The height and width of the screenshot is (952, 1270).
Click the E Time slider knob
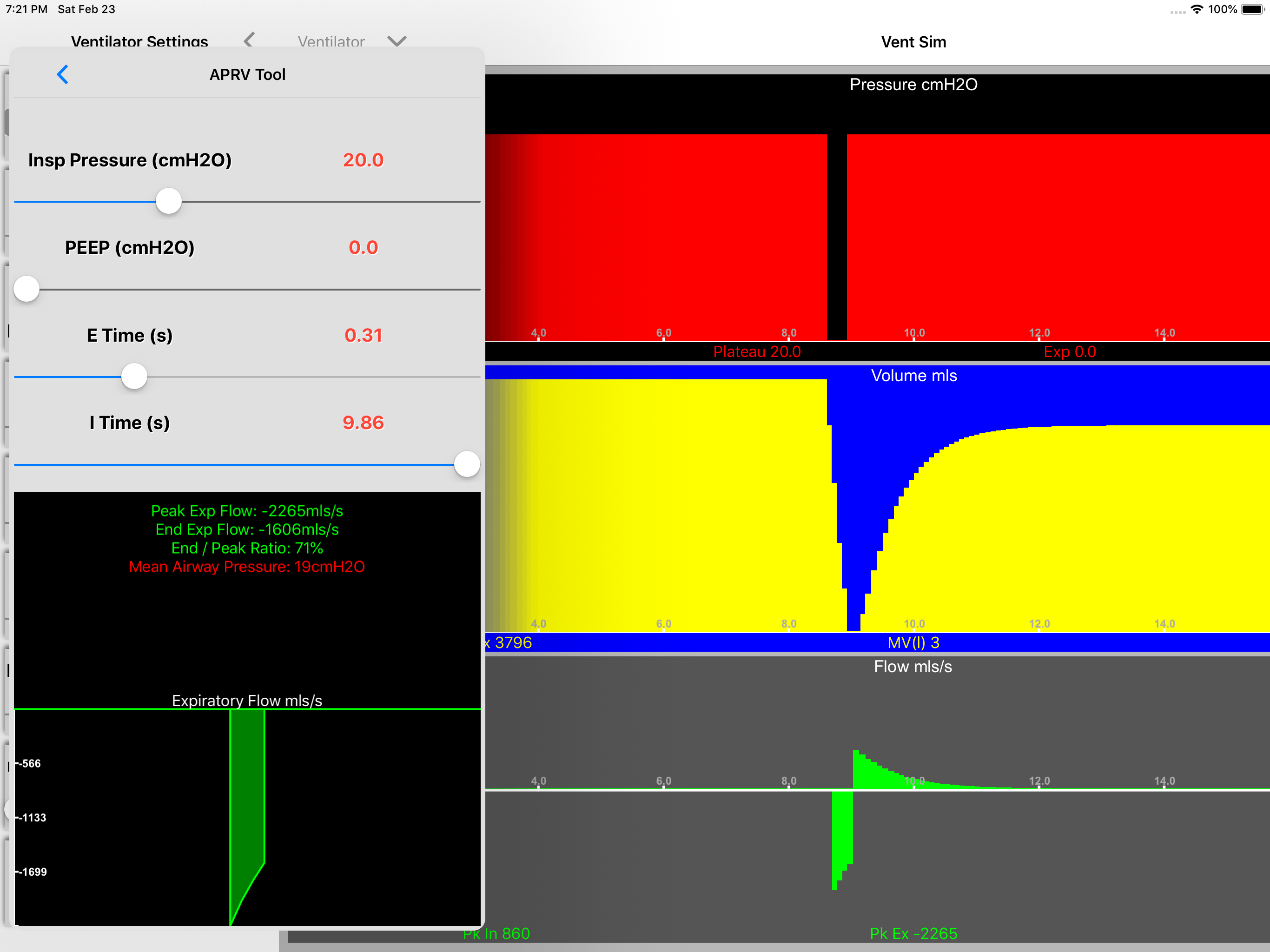point(134,377)
